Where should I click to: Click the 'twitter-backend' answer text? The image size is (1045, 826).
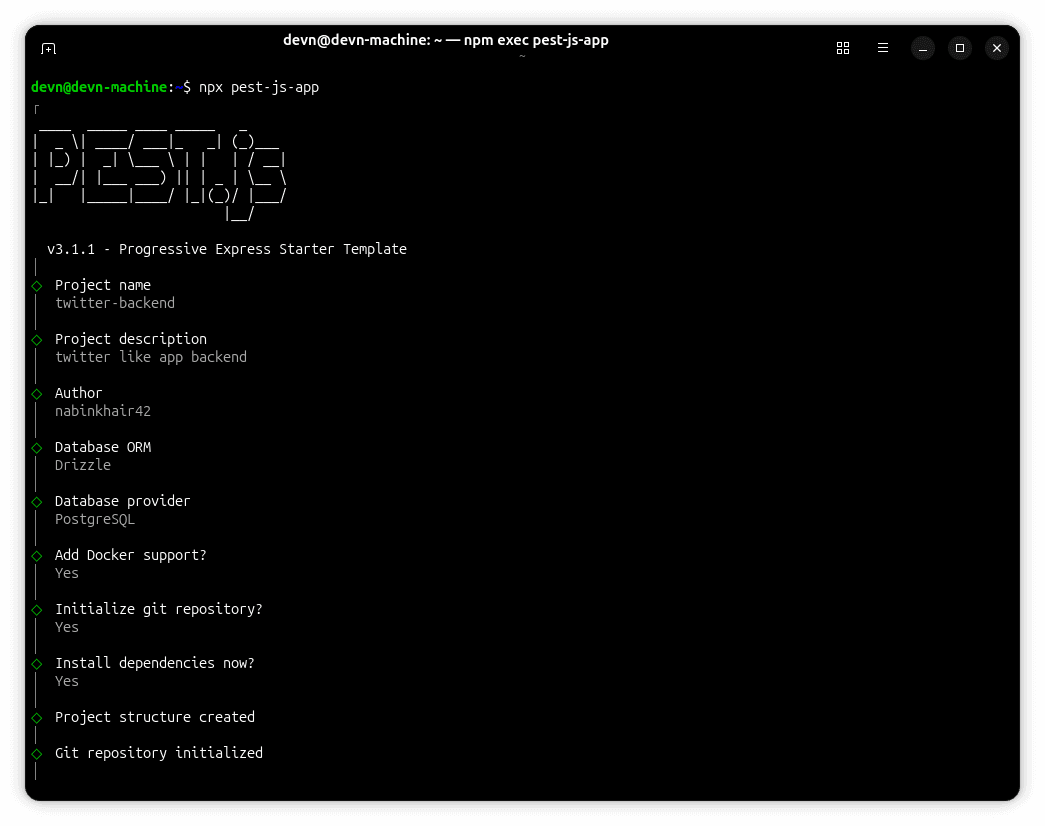tap(115, 303)
